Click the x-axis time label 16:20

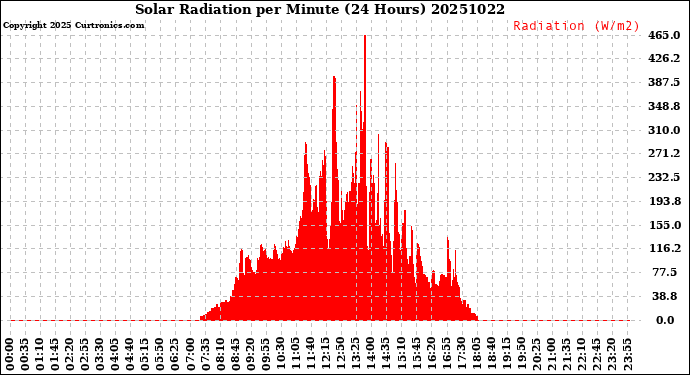[x=432, y=355]
